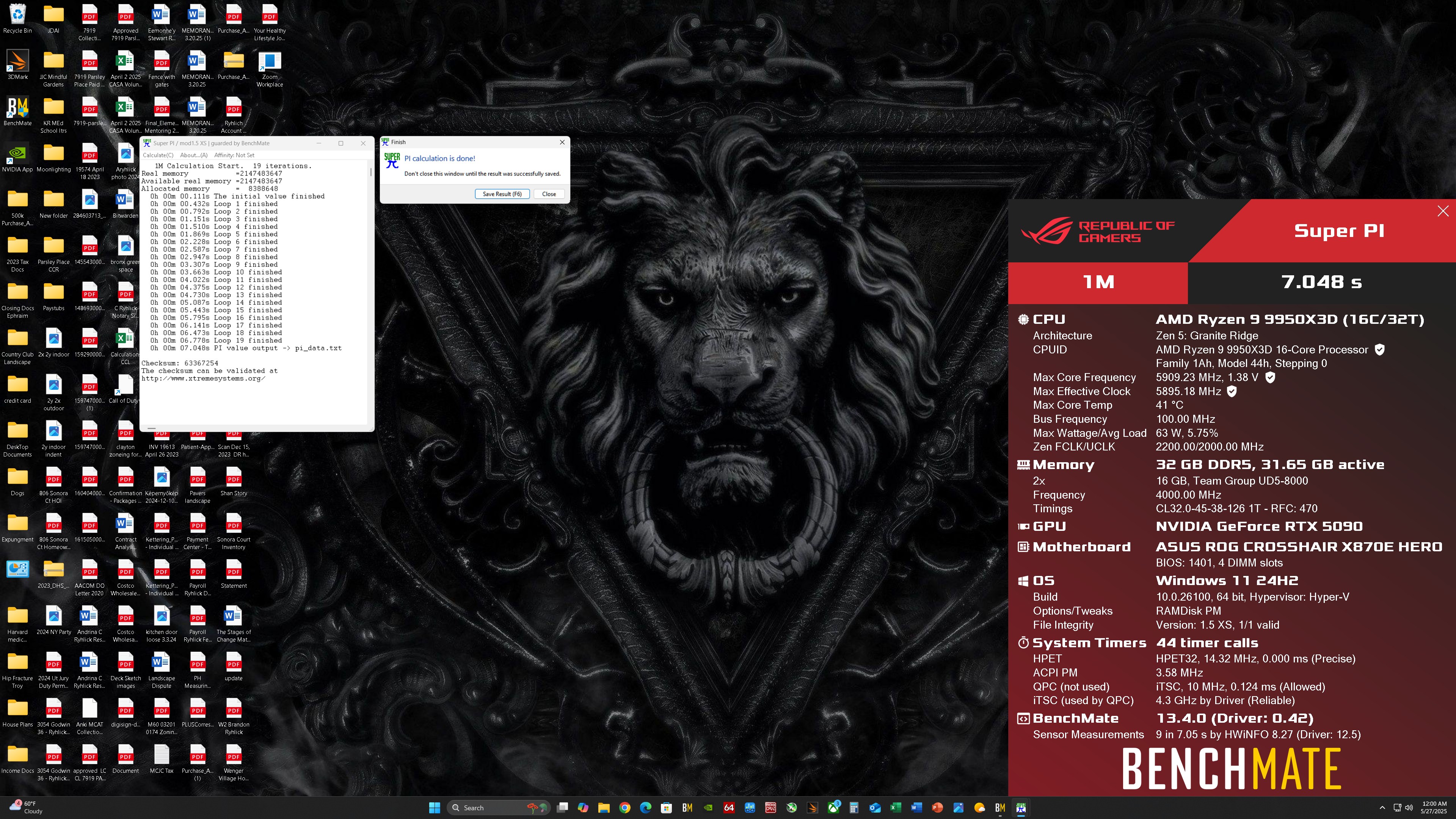Click BenchMate taskbar icon beside Microsoft Store
The width and height of the screenshot is (1456, 819).
pos(687,808)
